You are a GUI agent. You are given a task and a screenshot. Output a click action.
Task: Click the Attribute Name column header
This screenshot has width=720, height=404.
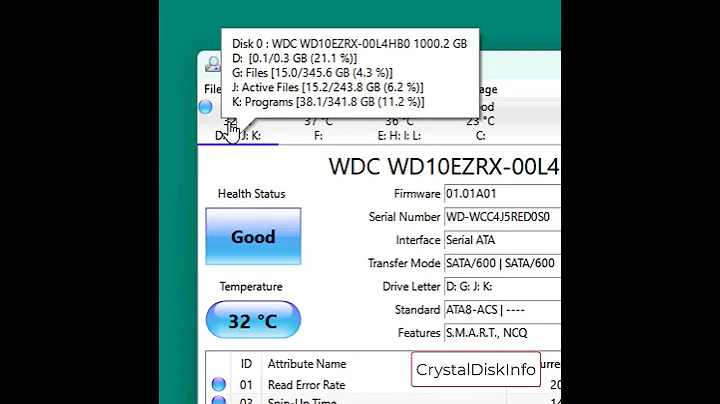click(307, 364)
